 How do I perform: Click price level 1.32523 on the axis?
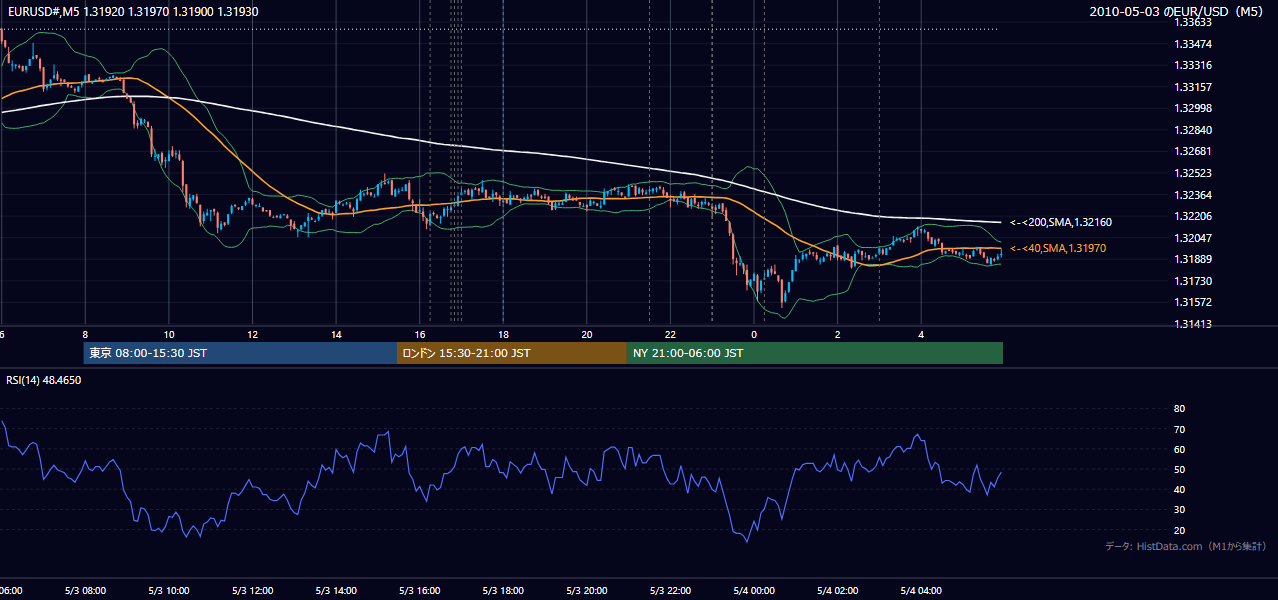[x=1193, y=173]
